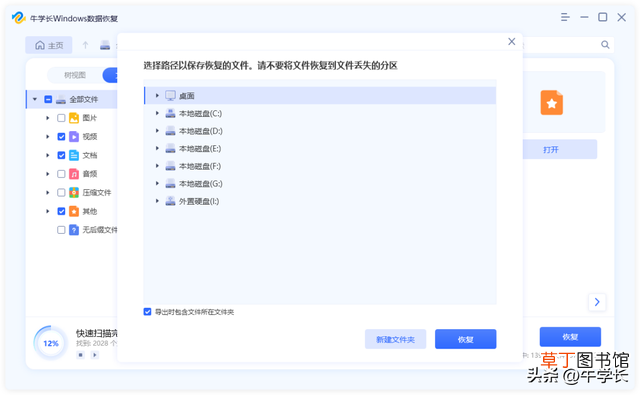The image size is (640, 395).
Task: Resume scan with the play button
Action: tap(95, 355)
